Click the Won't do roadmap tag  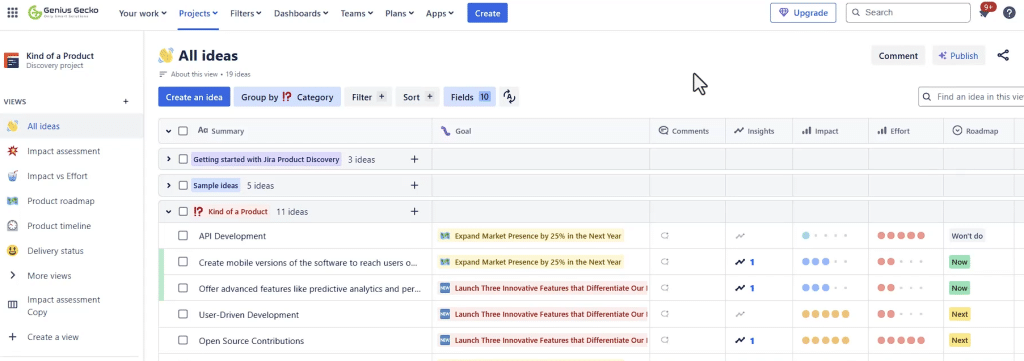[967, 236]
